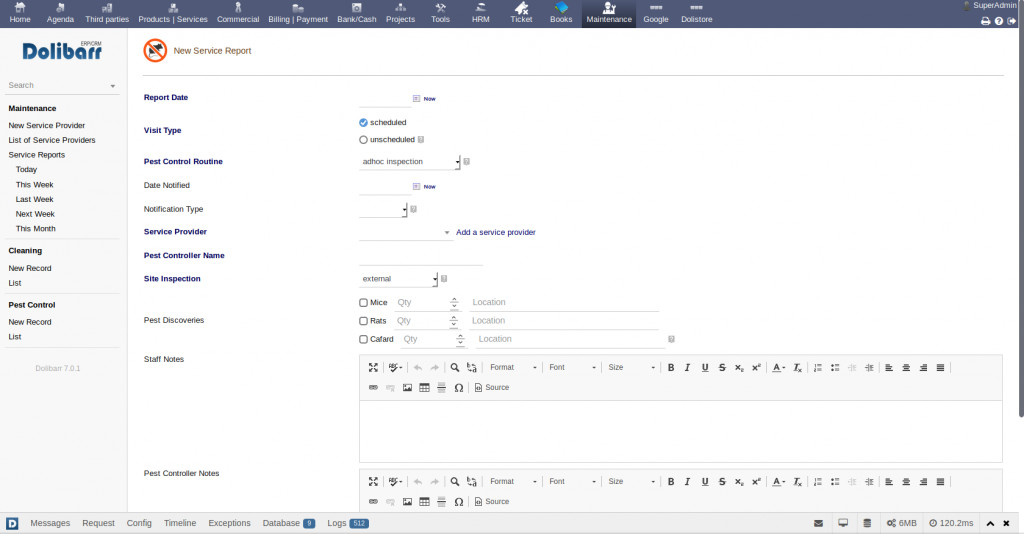Image resolution: width=1024 pixels, height=534 pixels.
Task: Open the Report Date calendar picker
Action: pos(416,99)
